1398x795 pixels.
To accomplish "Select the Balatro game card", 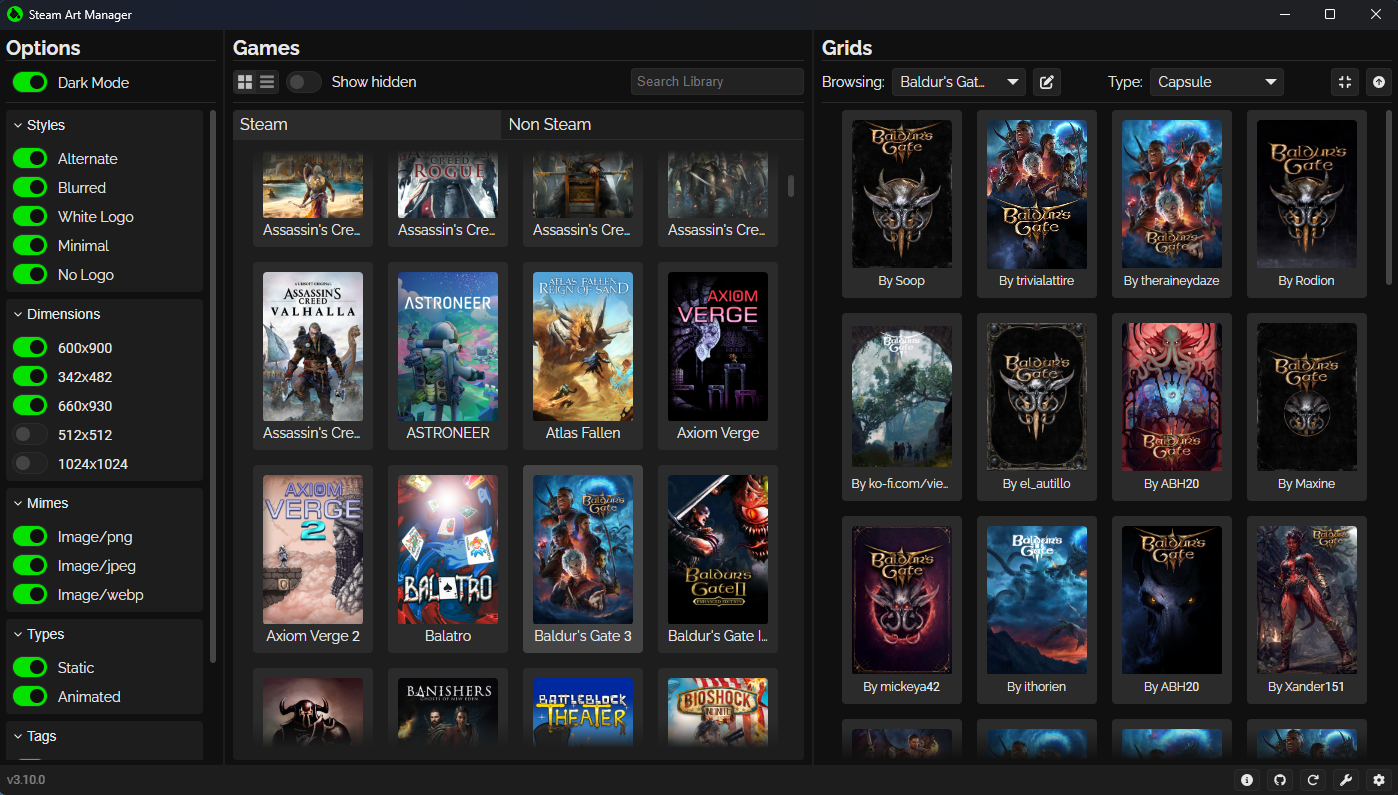I will click(448, 559).
